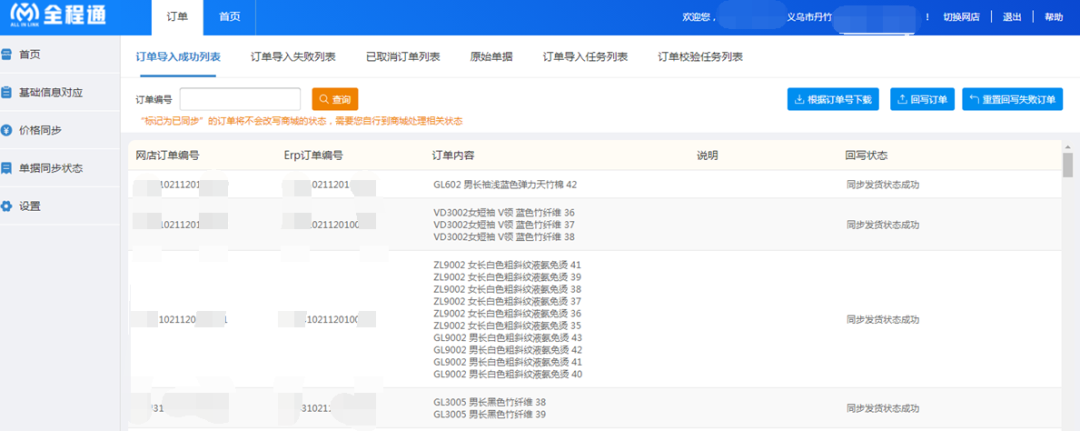
Task: Open the 订单导入成功列表 tab
Action: tap(178, 56)
